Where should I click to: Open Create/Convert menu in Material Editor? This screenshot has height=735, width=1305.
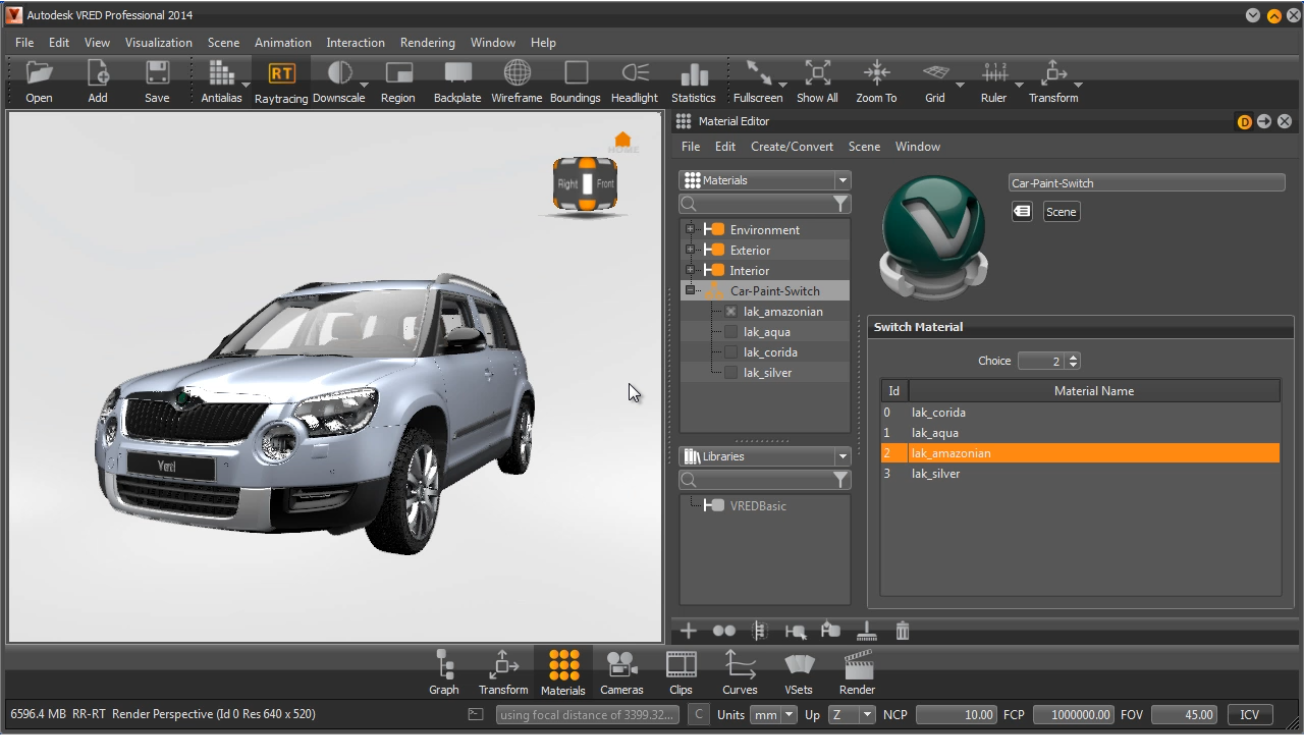coord(792,147)
